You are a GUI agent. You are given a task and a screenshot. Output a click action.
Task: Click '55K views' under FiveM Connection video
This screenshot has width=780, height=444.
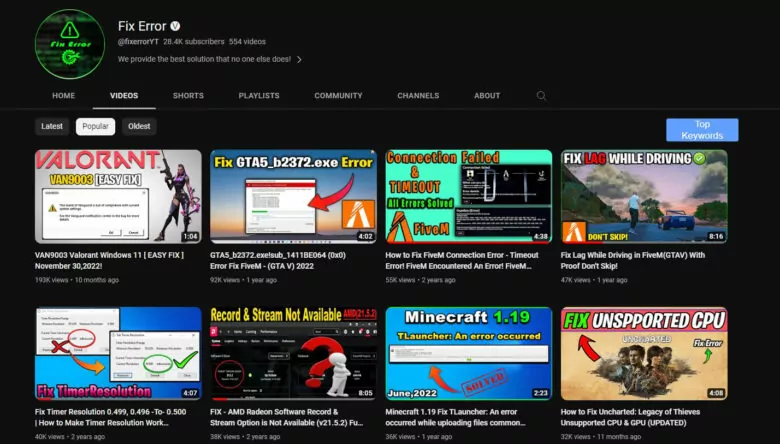400,280
